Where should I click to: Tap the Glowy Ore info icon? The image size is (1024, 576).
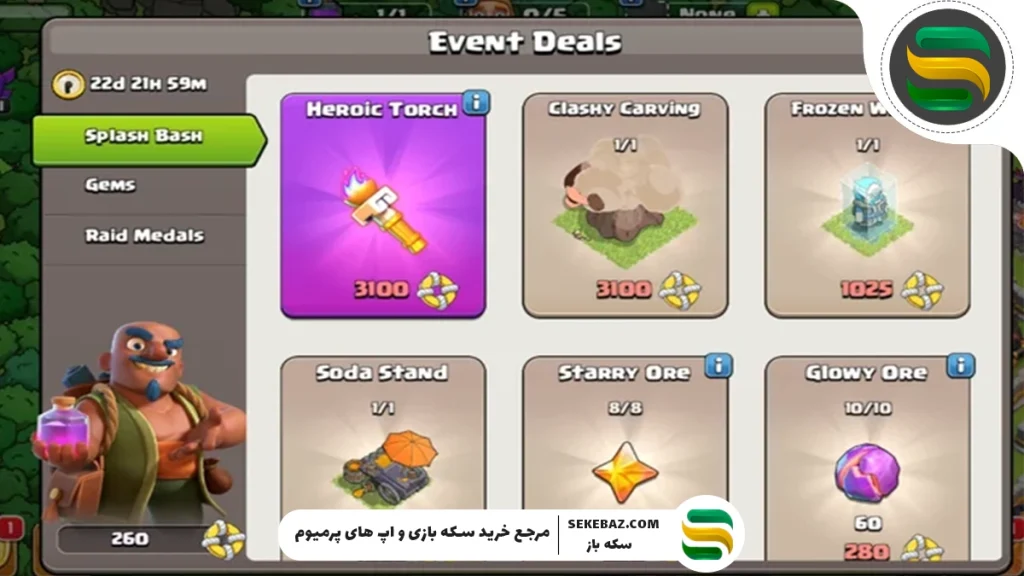tap(961, 366)
